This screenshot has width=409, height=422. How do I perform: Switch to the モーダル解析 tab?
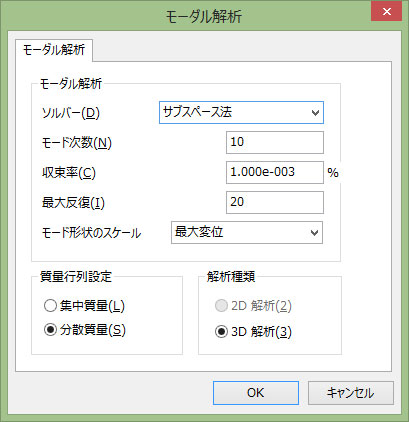[54, 50]
